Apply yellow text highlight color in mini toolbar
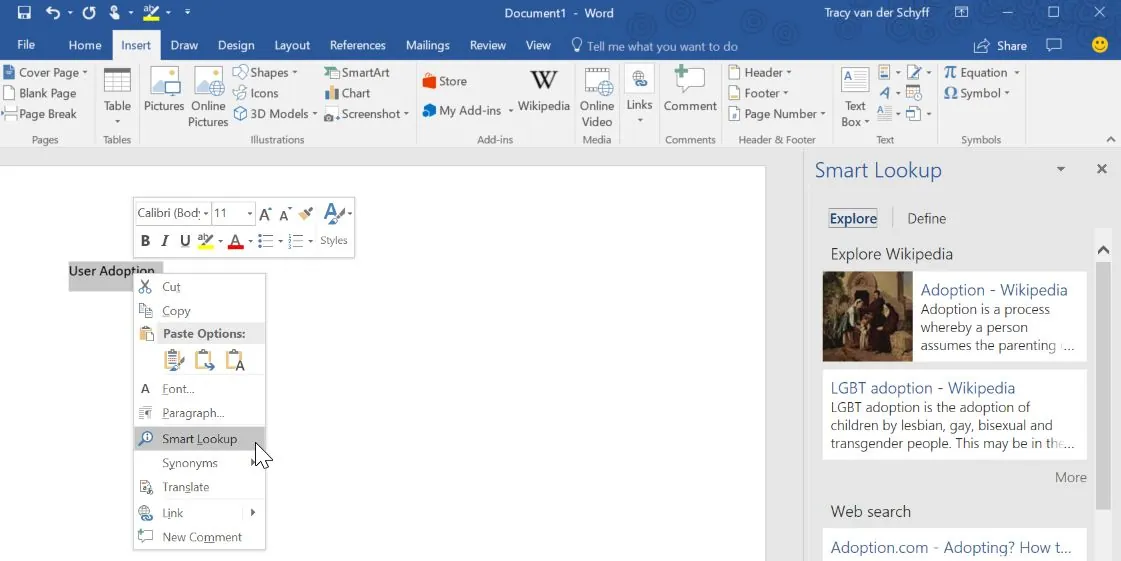Screen dimensions: 1121x561 (205, 241)
